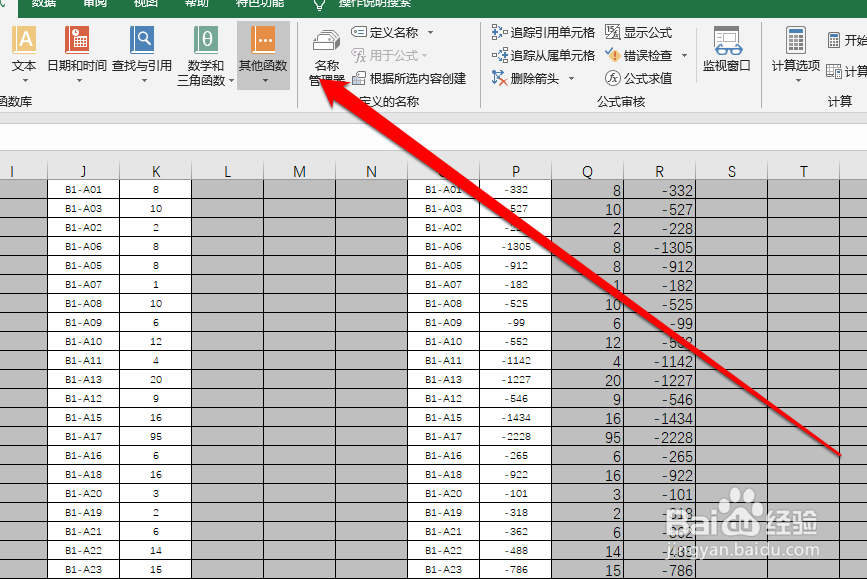The height and width of the screenshot is (579, 867).
Task: Select cell B1-A23 in column J
Action: (x=83, y=569)
